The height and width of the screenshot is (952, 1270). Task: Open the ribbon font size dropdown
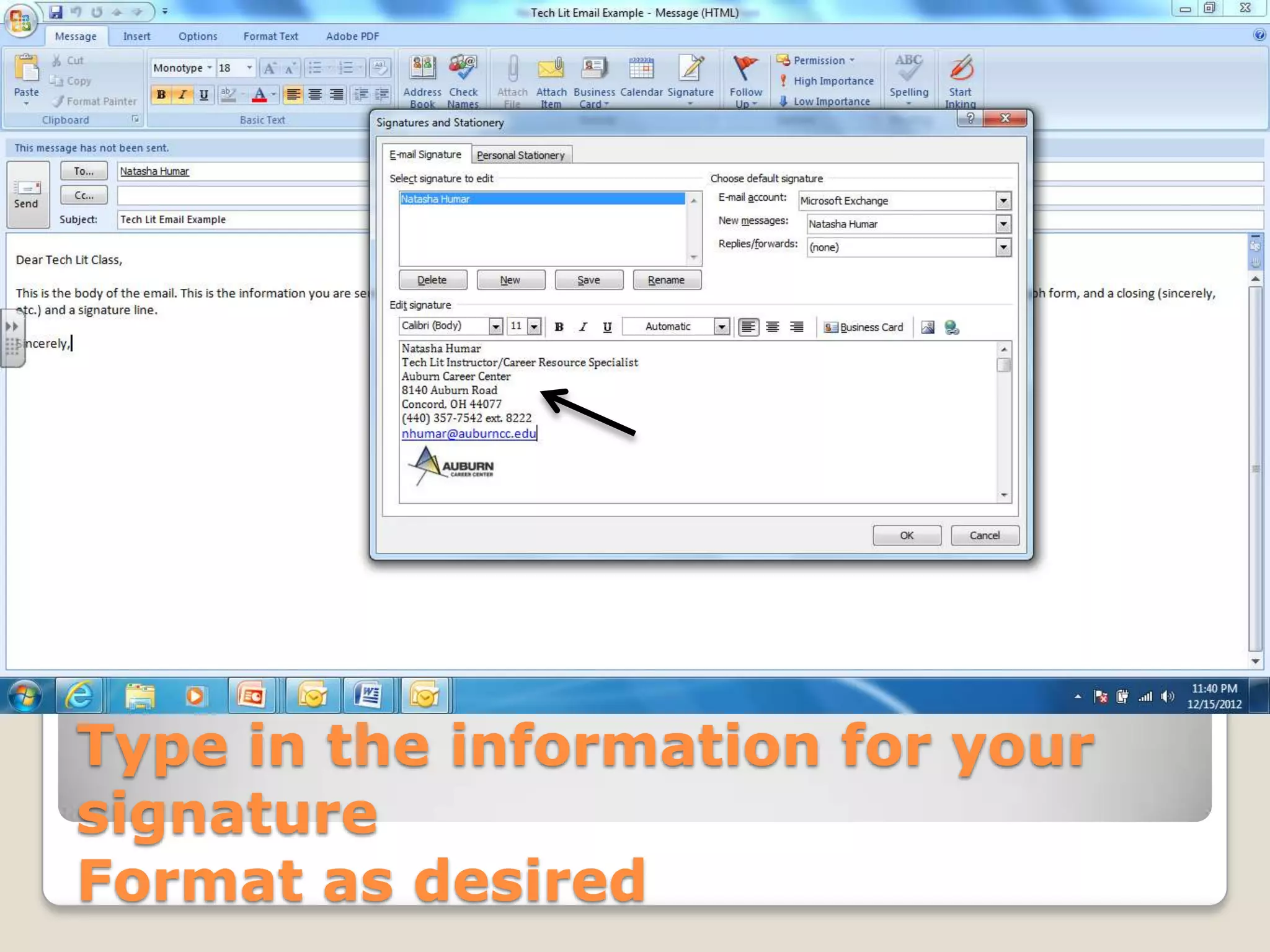[249, 68]
